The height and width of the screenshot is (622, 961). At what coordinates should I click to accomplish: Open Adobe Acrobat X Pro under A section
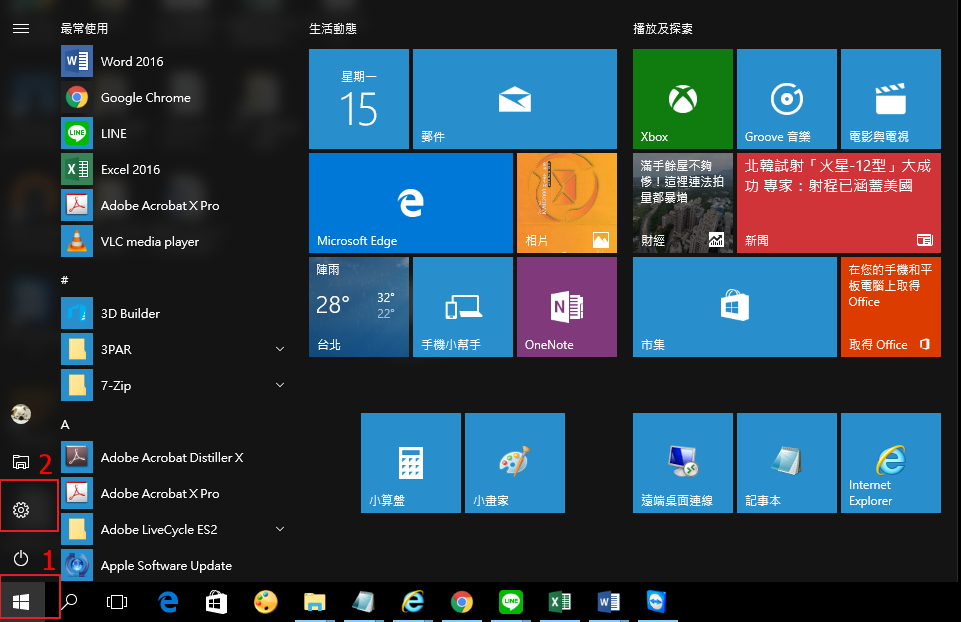(173, 493)
